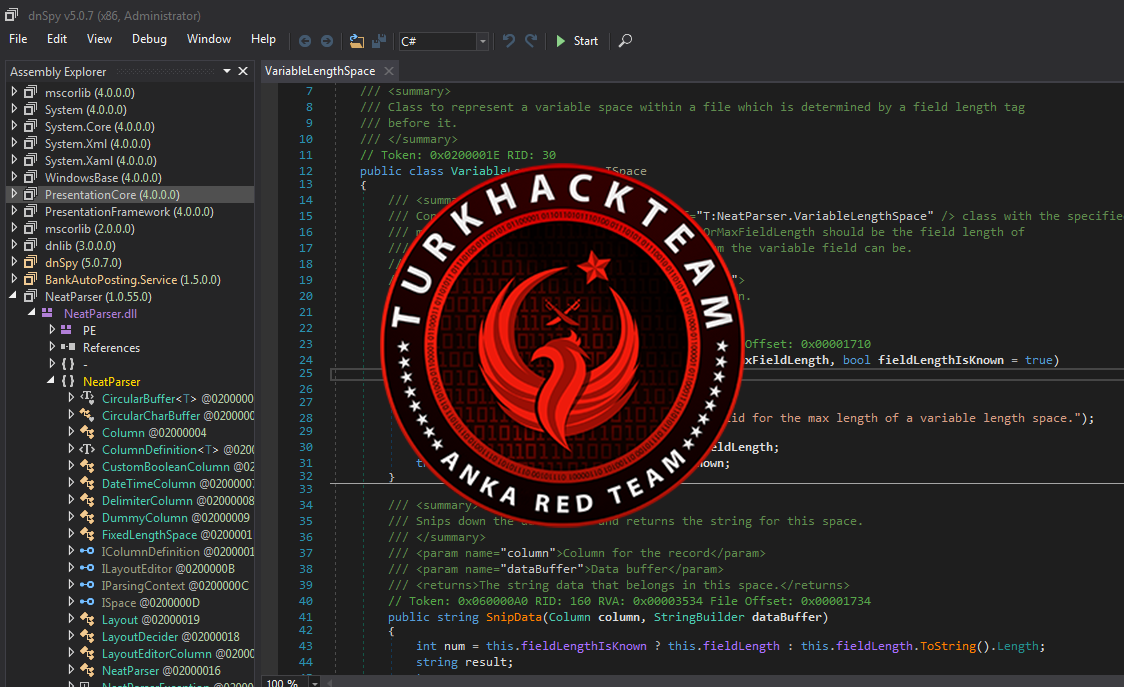Click the navigate backward arrow icon
The image size is (1124, 687).
click(305, 41)
